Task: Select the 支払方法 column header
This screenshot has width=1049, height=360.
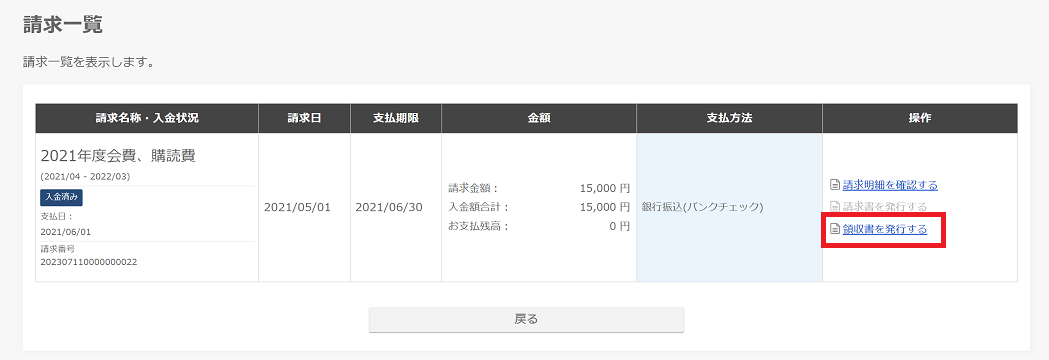Action: point(730,118)
